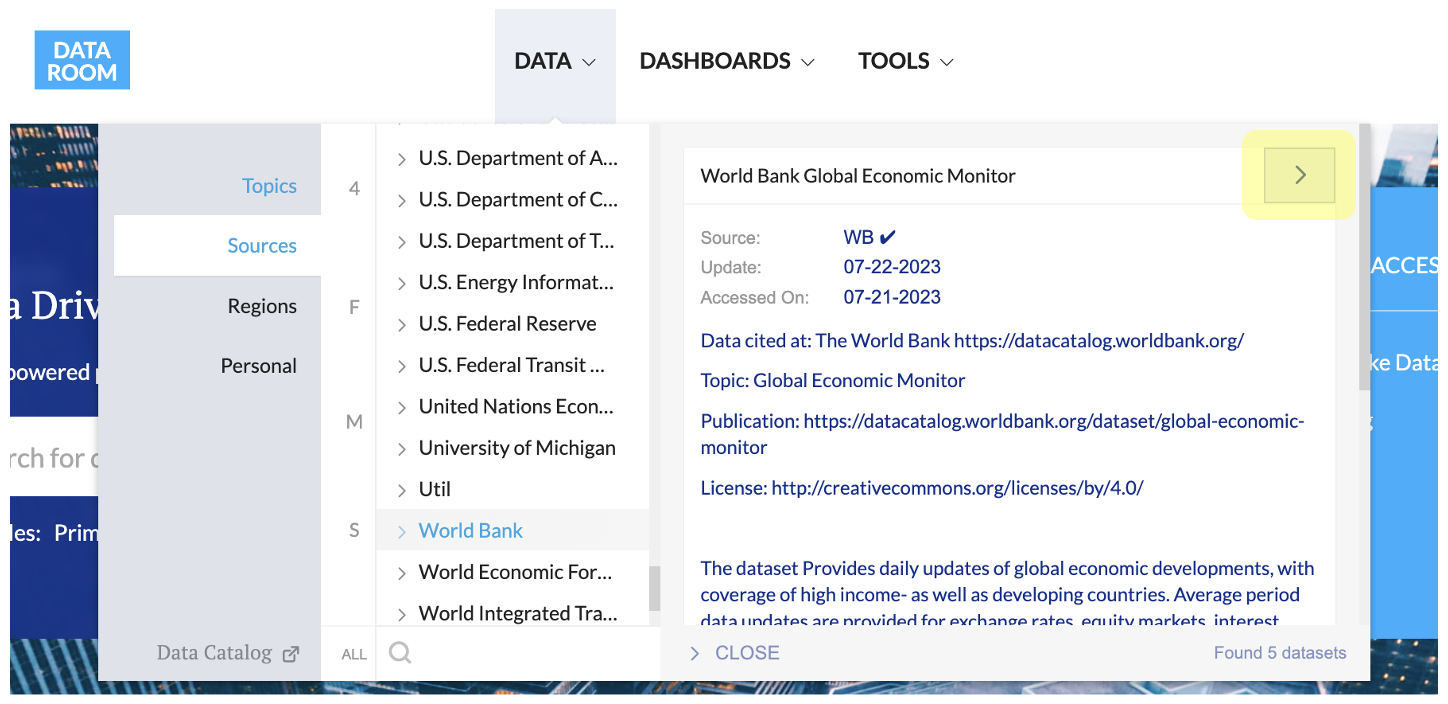Select the World Bank source name
Image resolution: width=1448 pixels, height=704 pixels.
(x=471, y=531)
